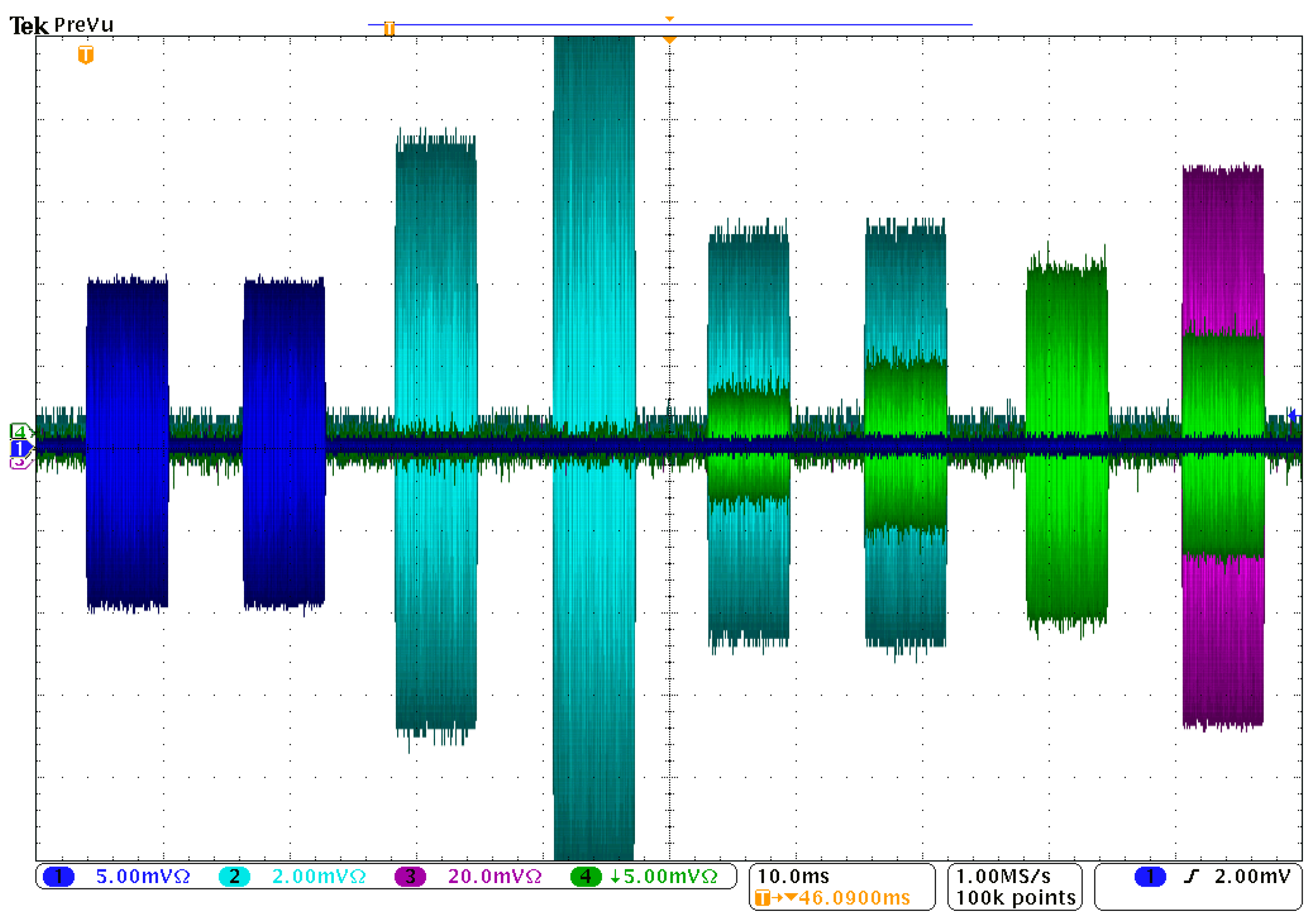Click the green channel 4 badge
Viewport: 1316px width, 918px height.
click(x=586, y=876)
